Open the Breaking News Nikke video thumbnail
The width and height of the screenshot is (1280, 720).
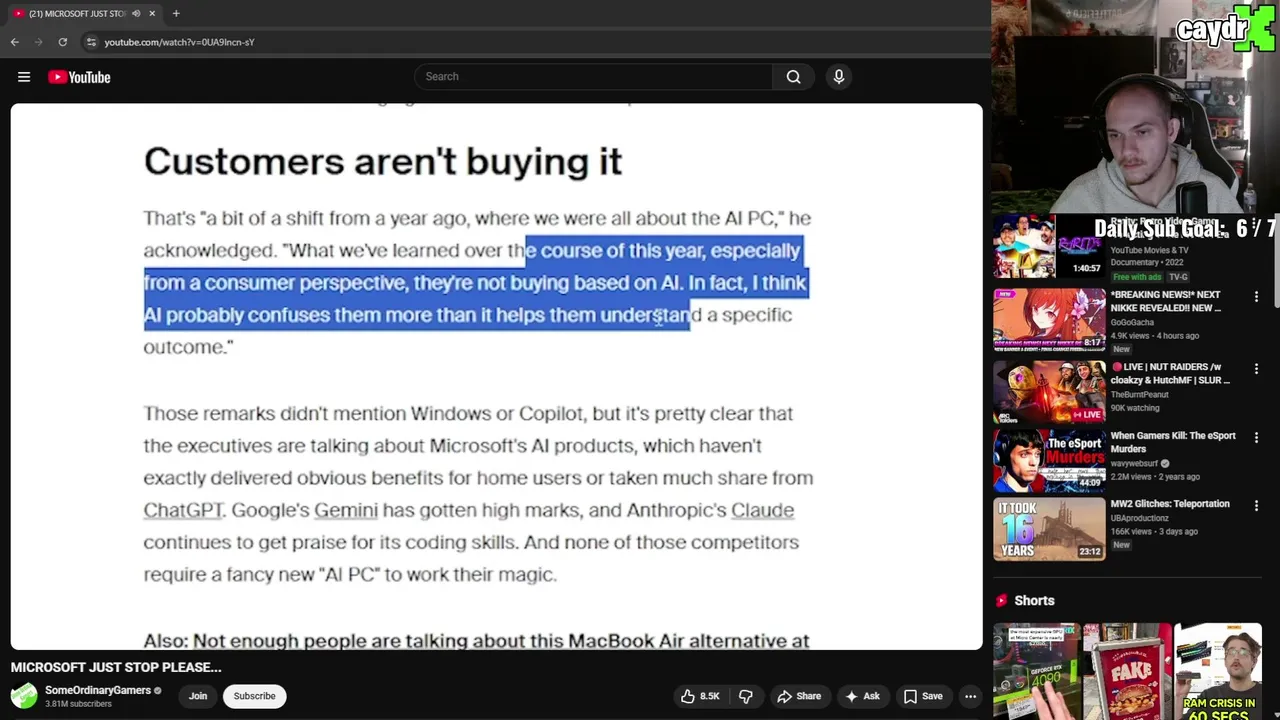coord(1049,320)
